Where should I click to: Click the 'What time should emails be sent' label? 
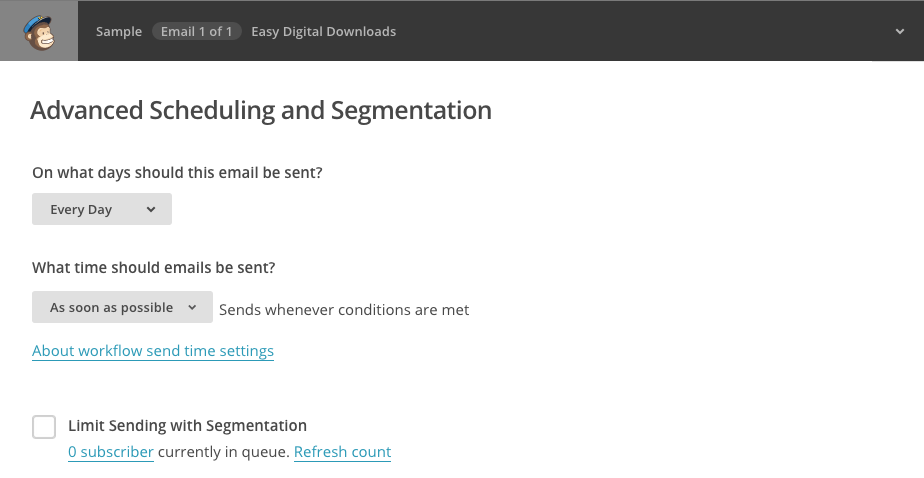pos(154,268)
